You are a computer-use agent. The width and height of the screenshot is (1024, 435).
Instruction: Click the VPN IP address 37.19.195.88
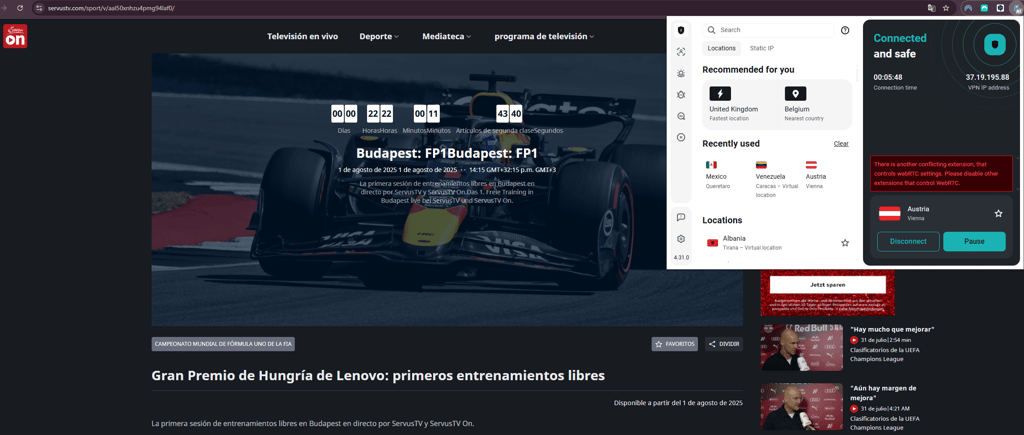point(987,78)
